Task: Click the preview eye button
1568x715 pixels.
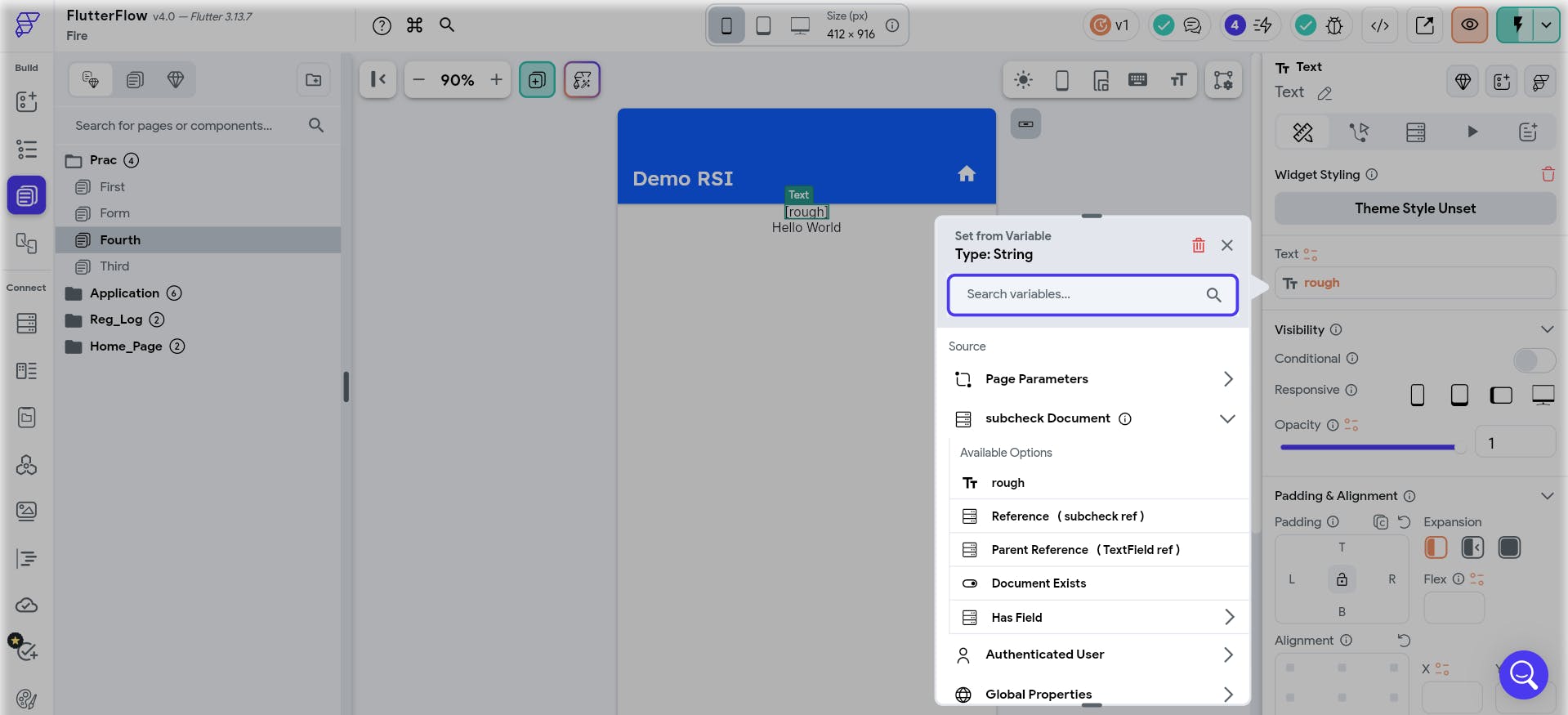Action: pyautogui.click(x=1469, y=25)
